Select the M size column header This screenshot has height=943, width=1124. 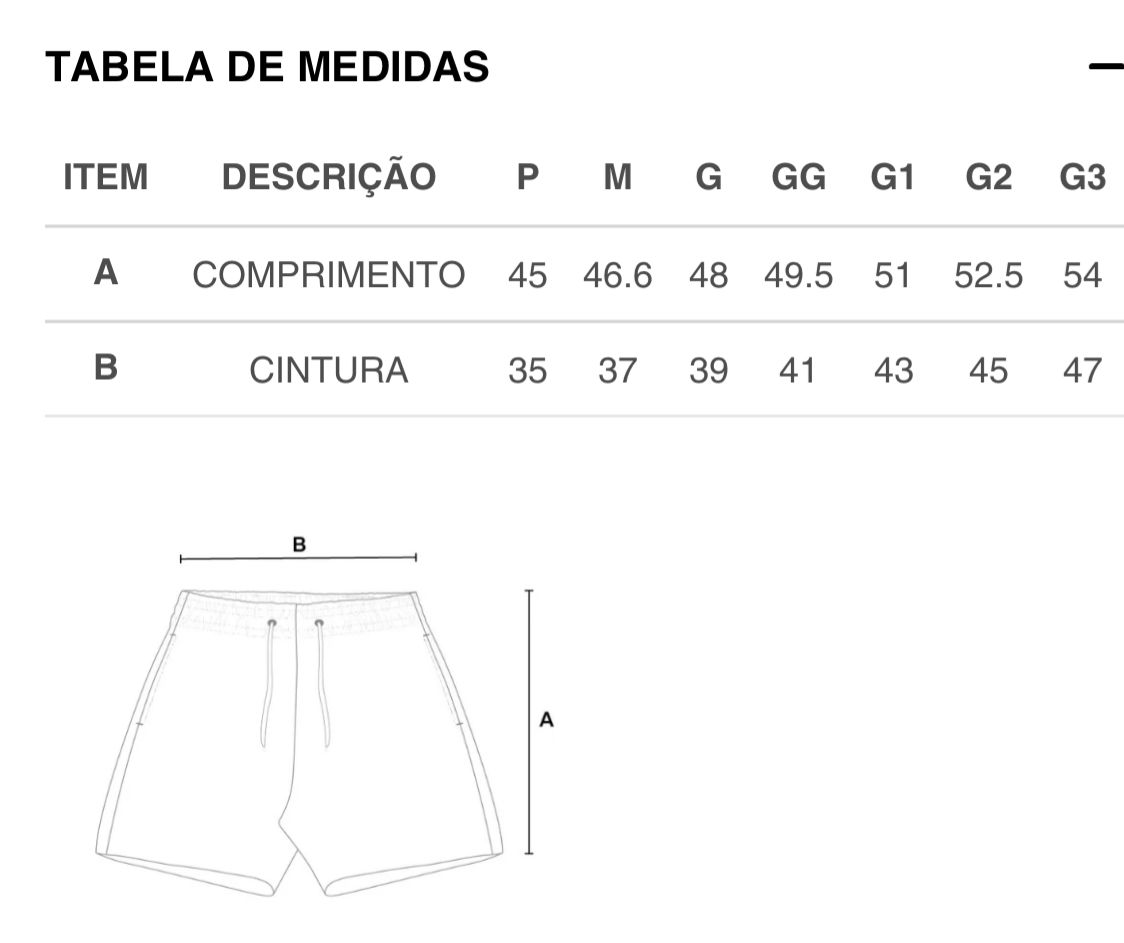[618, 177]
